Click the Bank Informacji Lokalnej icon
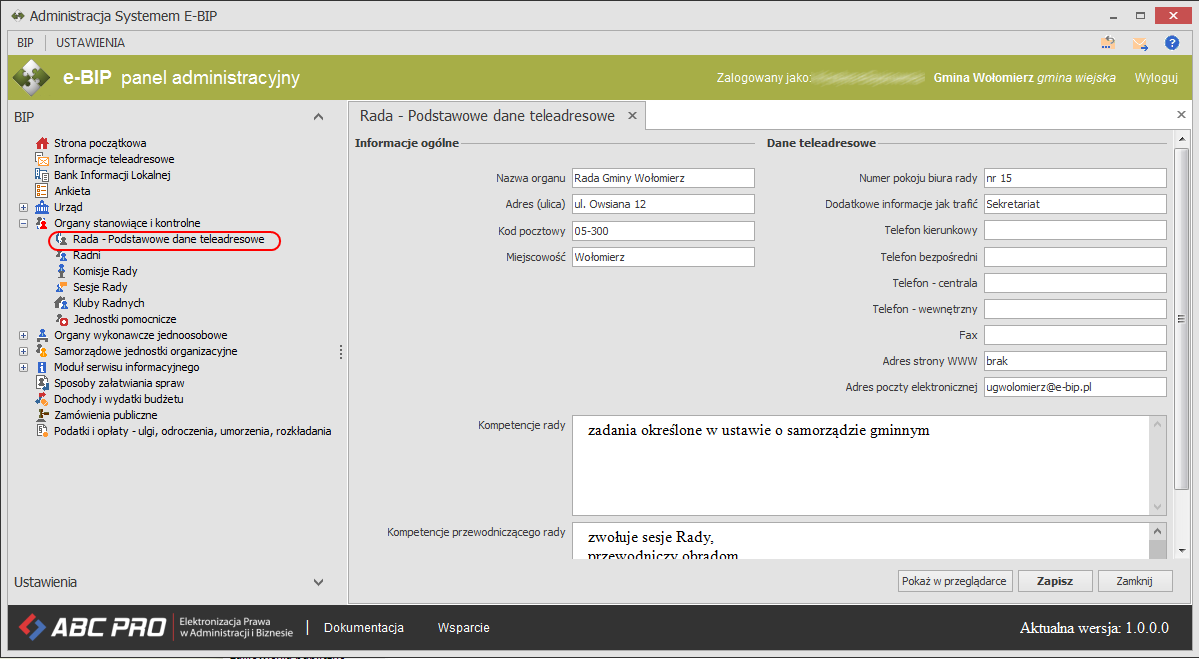 pos(42,175)
